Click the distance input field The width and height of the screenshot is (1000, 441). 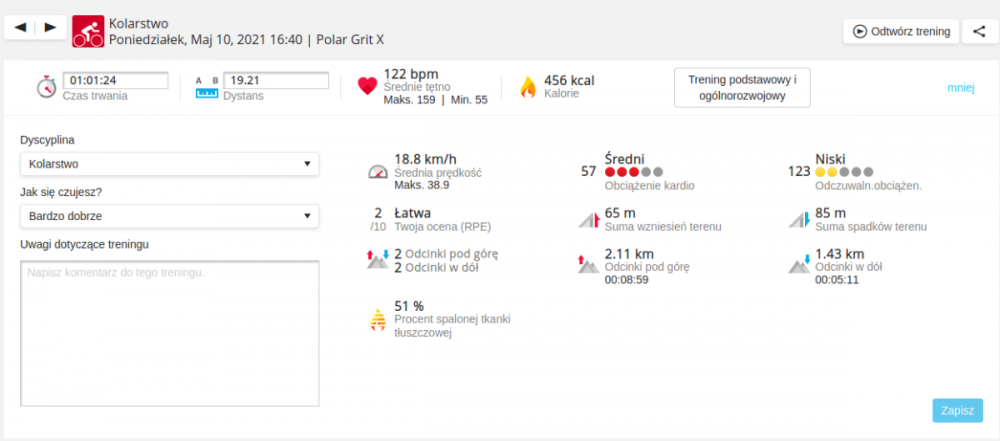click(x=275, y=80)
